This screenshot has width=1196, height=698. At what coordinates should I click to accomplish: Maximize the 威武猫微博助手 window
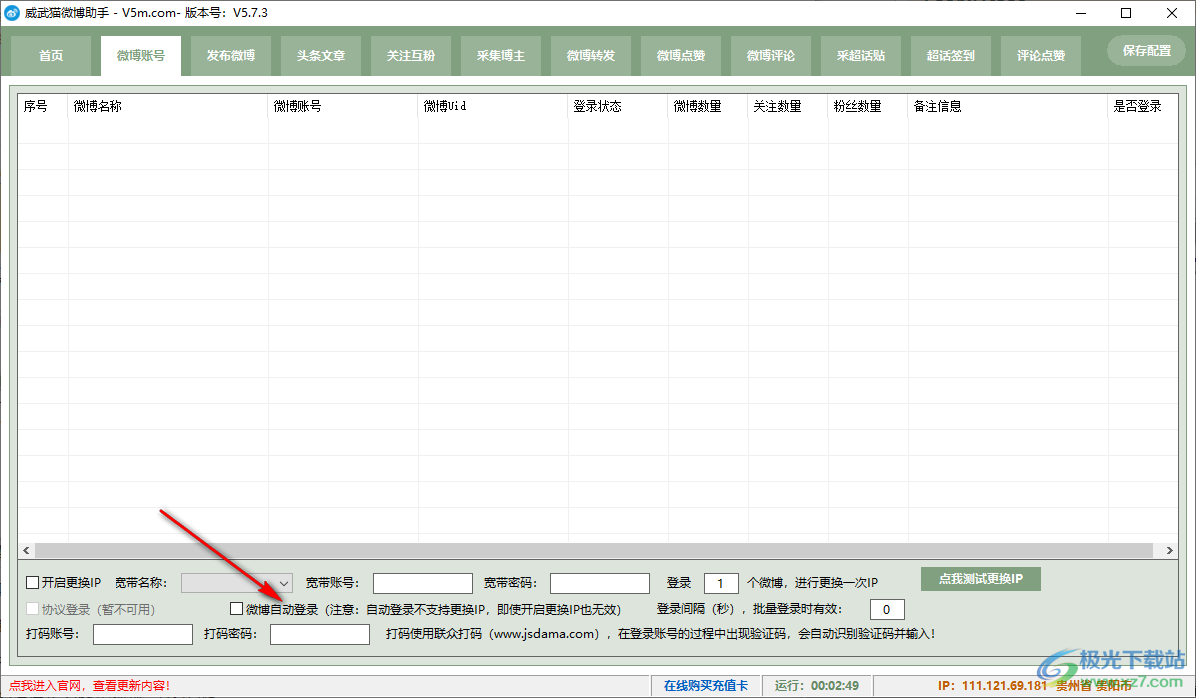pyautogui.click(x=1126, y=13)
